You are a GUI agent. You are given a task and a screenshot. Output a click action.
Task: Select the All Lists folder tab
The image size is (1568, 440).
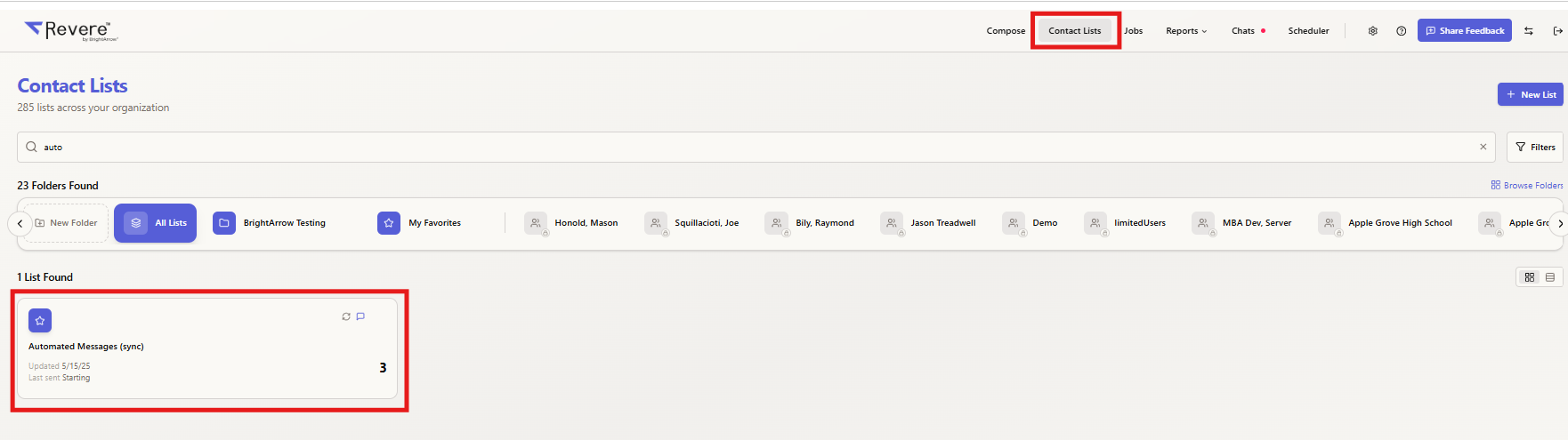click(x=155, y=223)
